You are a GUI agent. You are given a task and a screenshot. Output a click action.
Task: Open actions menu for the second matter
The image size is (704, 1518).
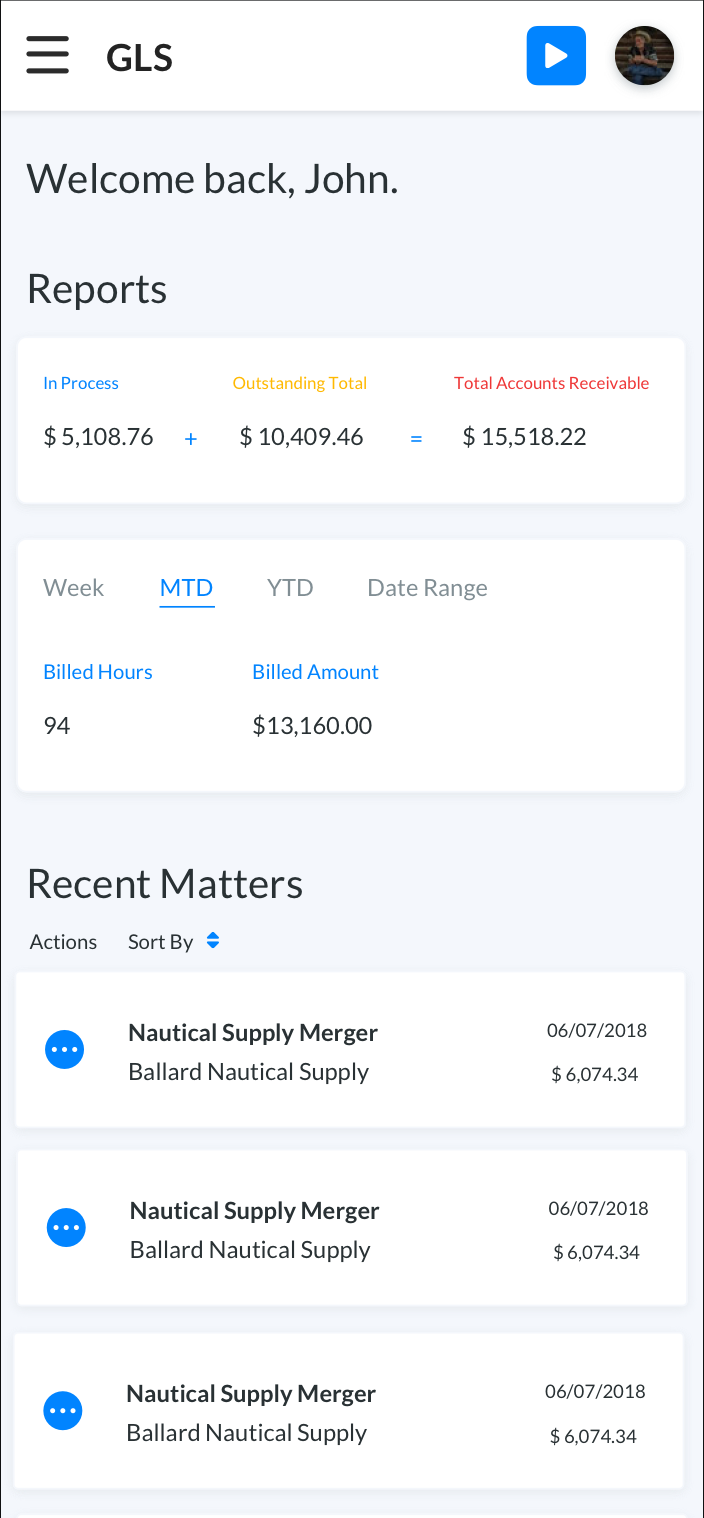tap(66, 1227)
